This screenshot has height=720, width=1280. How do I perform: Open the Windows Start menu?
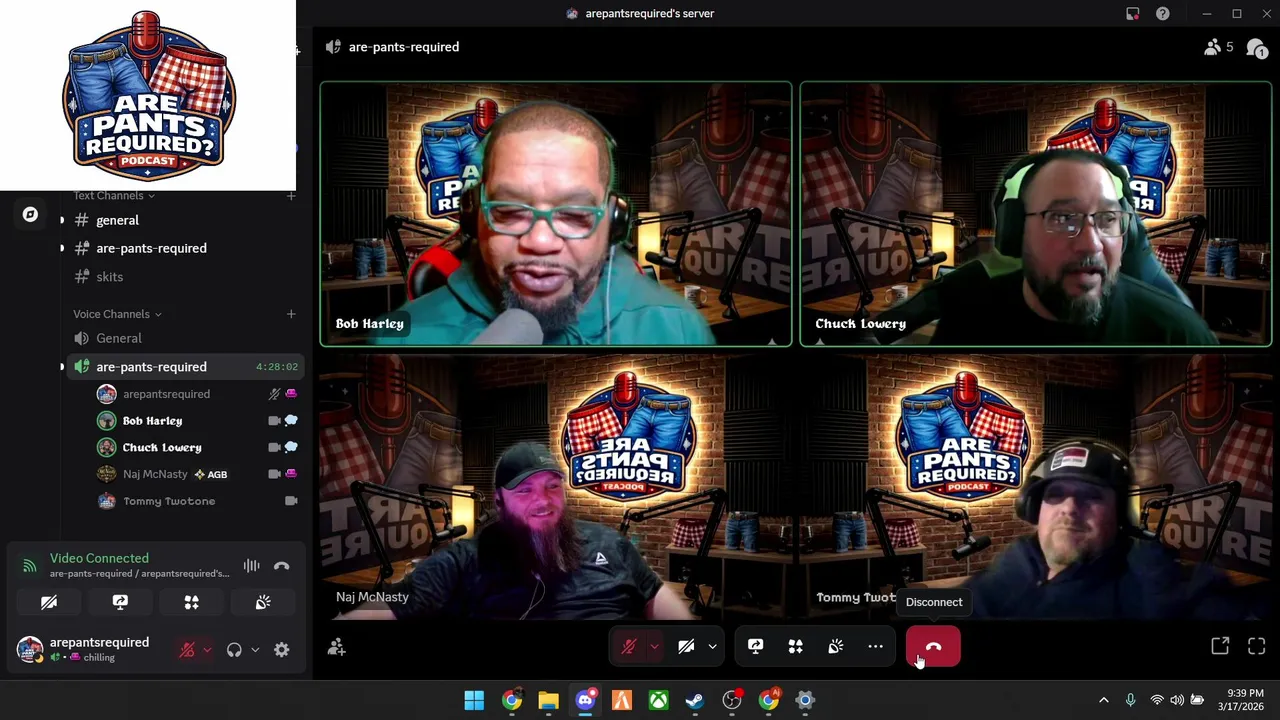(474, 700)
